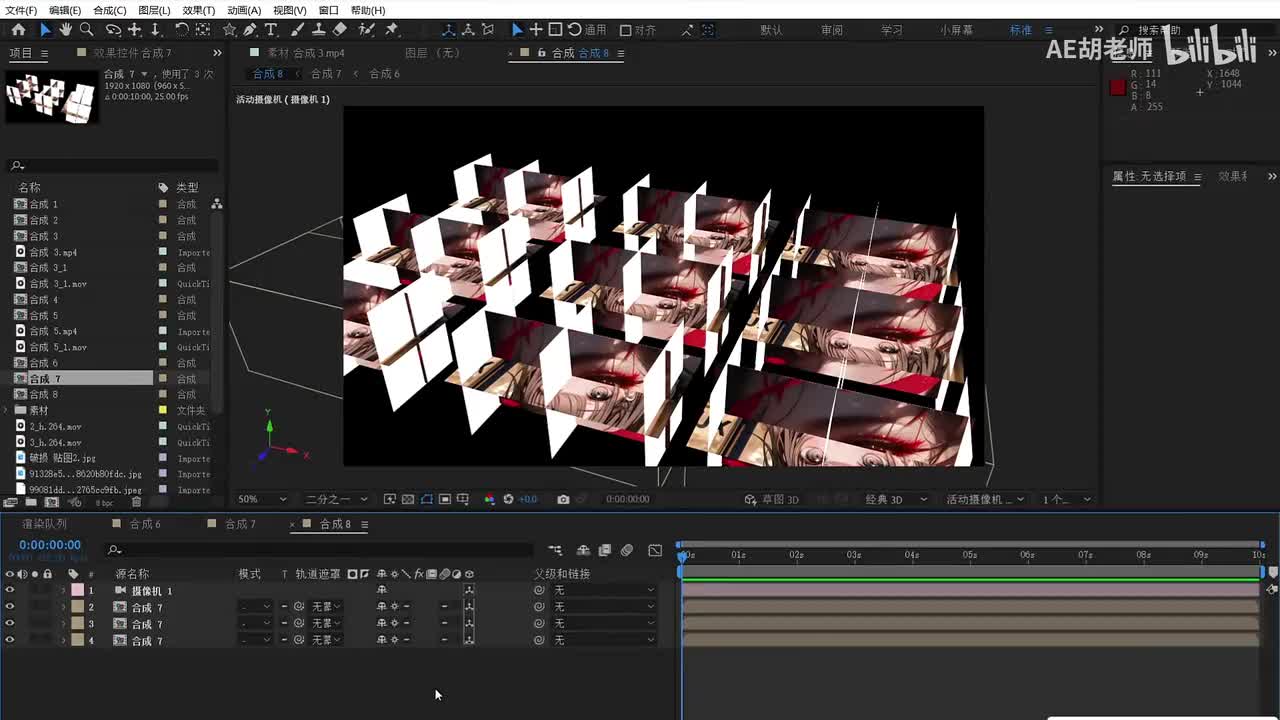Open the 图层(L) menu
This screenshot has height=720, width=1280.
pos(154,10)
